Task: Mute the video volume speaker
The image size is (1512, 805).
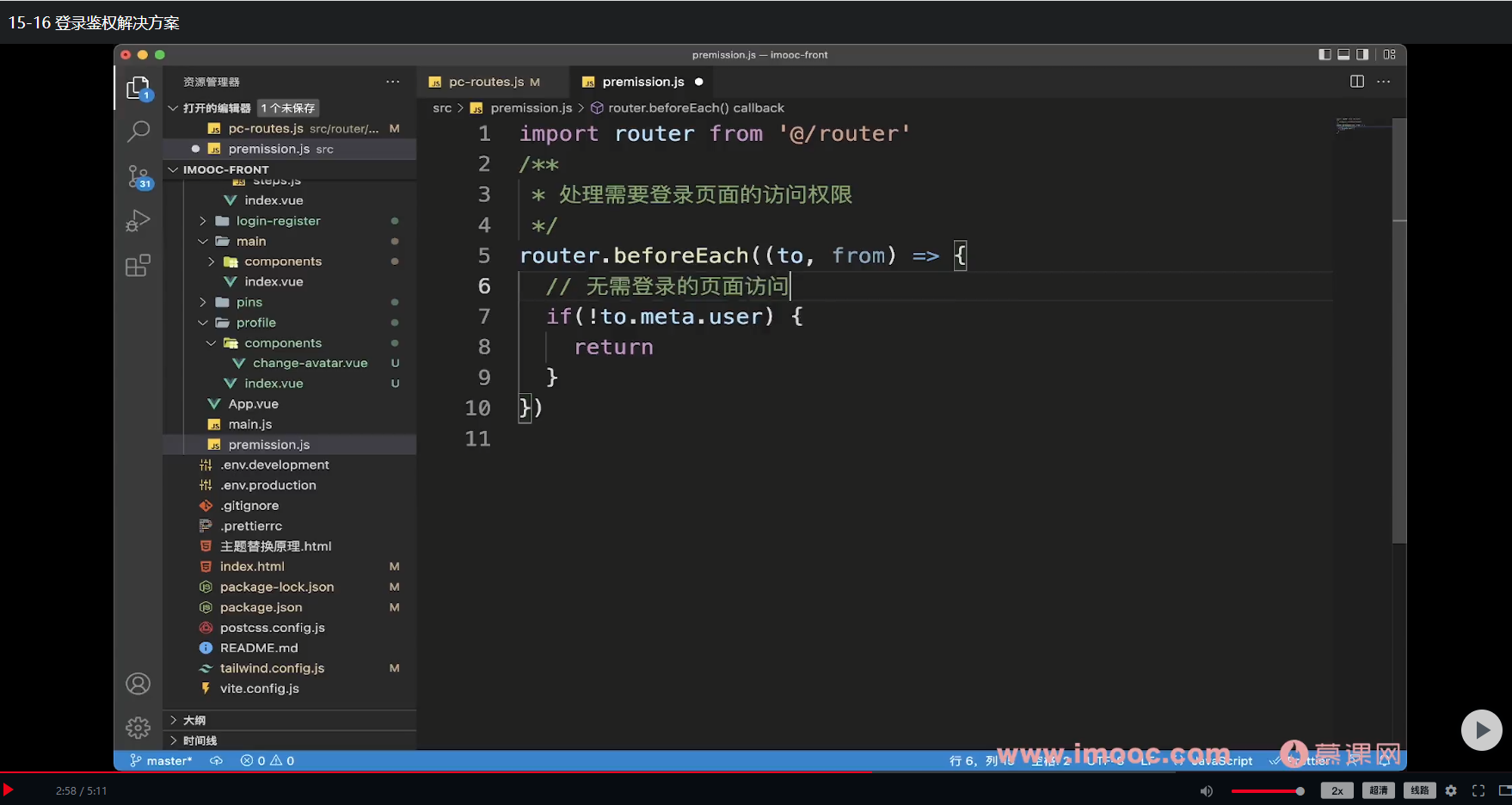Action: 1207,790
